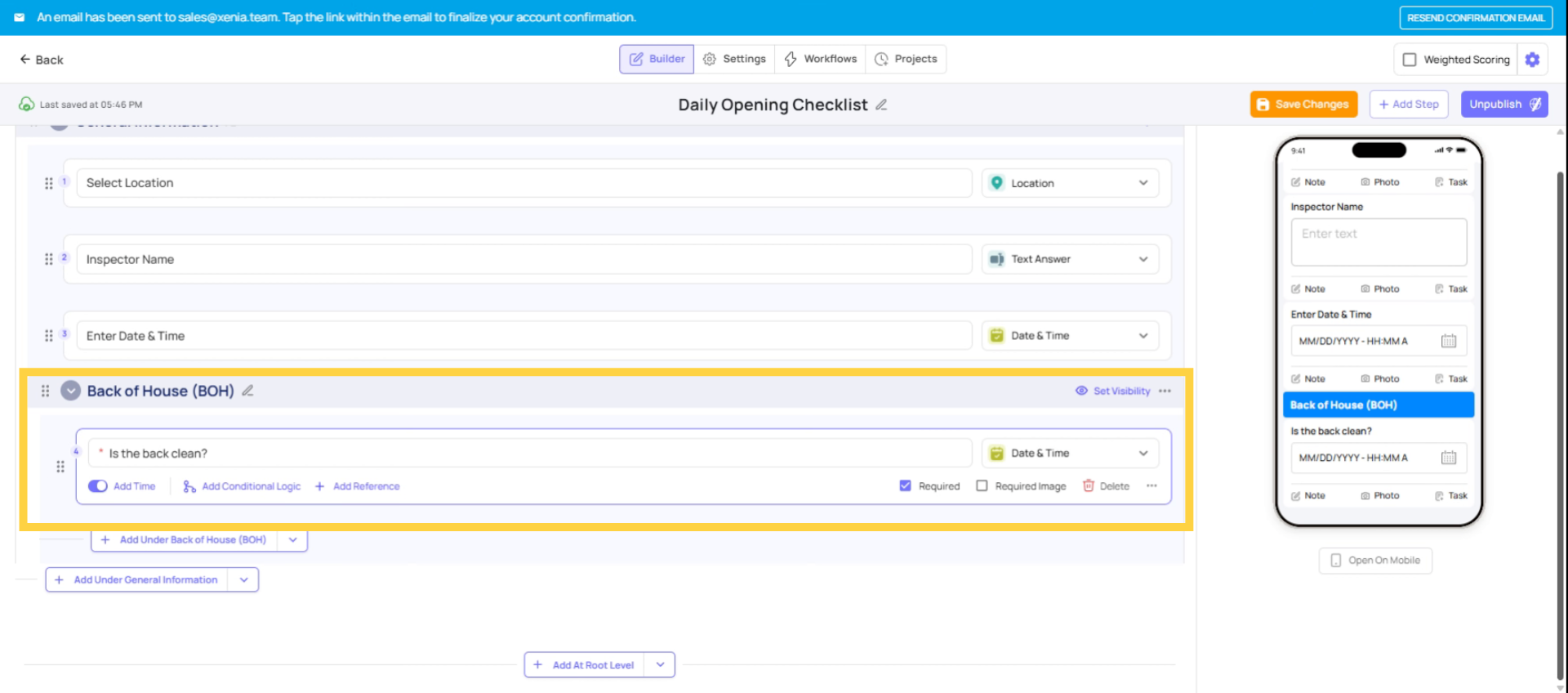1568x693 pixels.
Task: Collapse the Back of House (BOH) section
Action: (71, 391)
